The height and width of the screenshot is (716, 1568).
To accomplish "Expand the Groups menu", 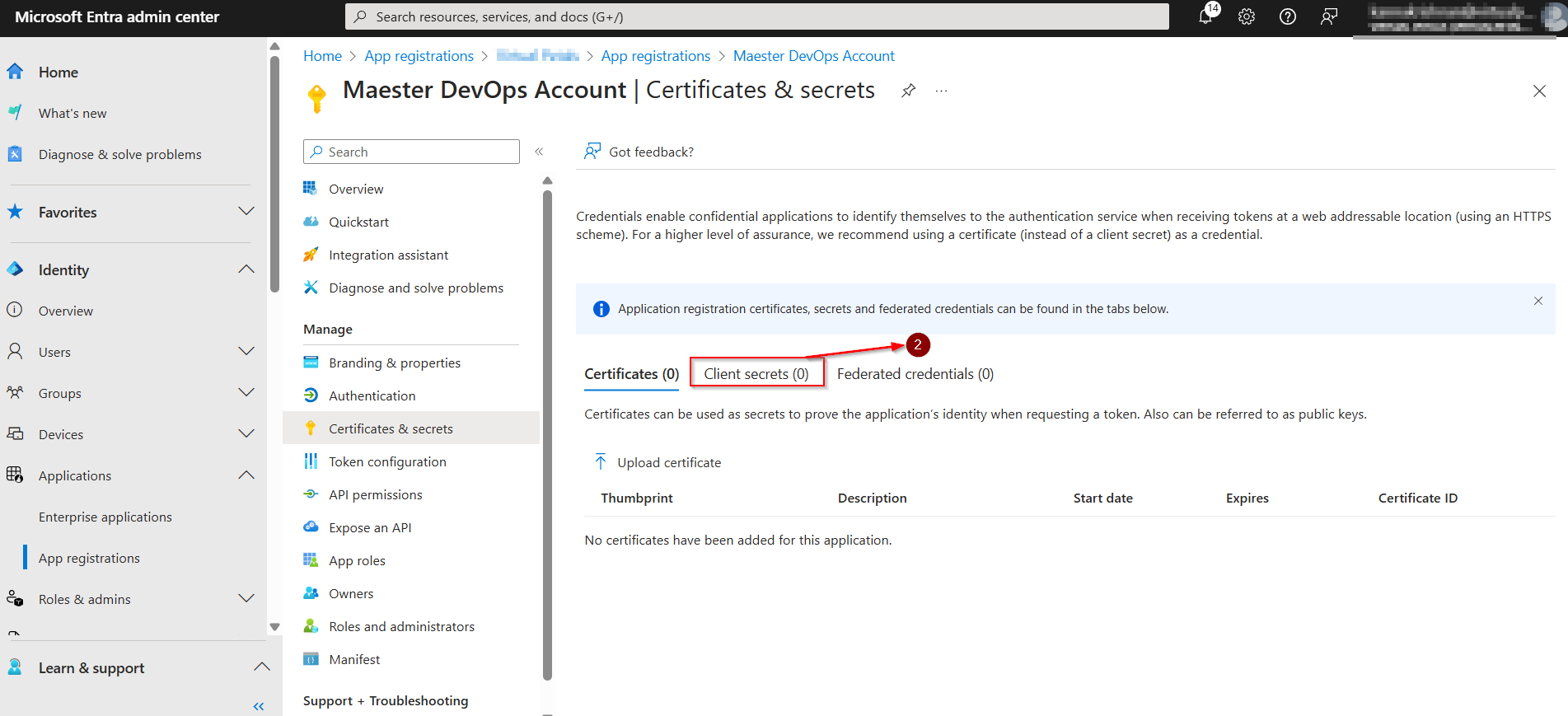I will pos(246,393).
